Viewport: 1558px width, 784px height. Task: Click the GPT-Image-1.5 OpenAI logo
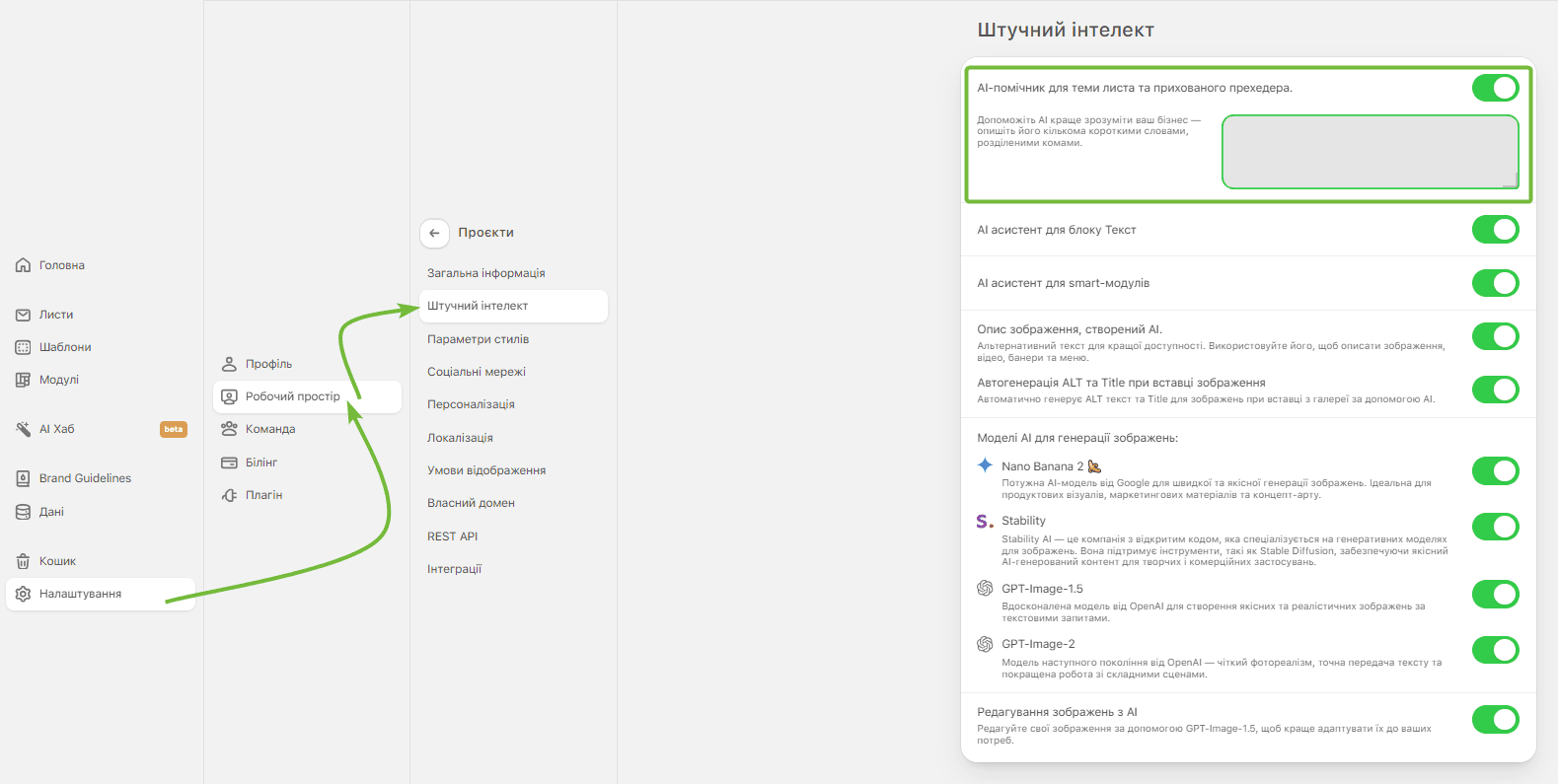tap(985, 588)
